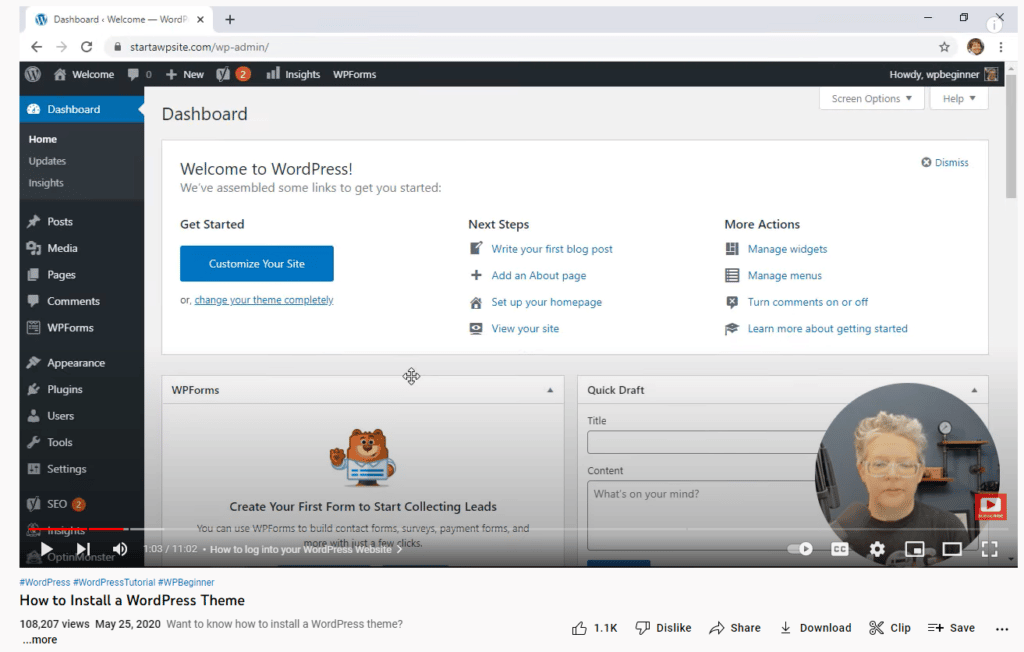Open Manage widgets link

pyautogui.click(x=787, y=249)
